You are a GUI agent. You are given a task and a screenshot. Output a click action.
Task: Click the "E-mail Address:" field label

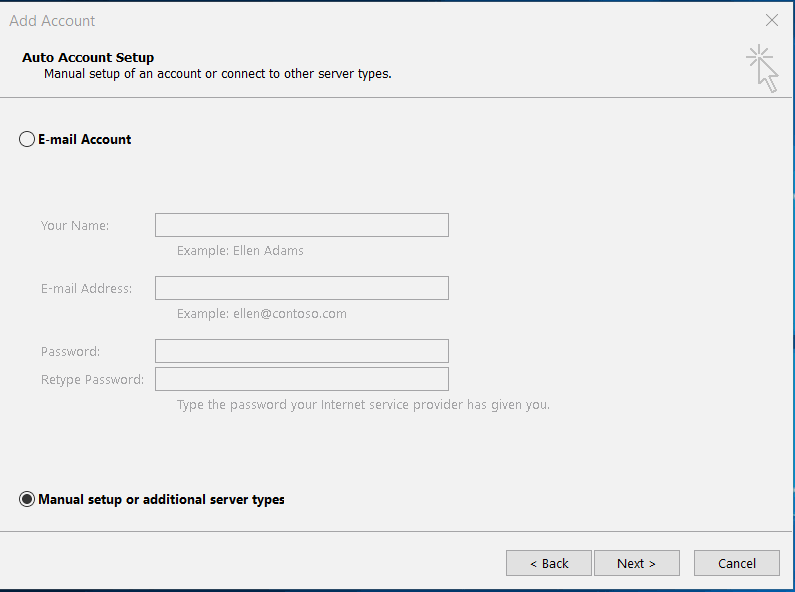tap(86, 288)
